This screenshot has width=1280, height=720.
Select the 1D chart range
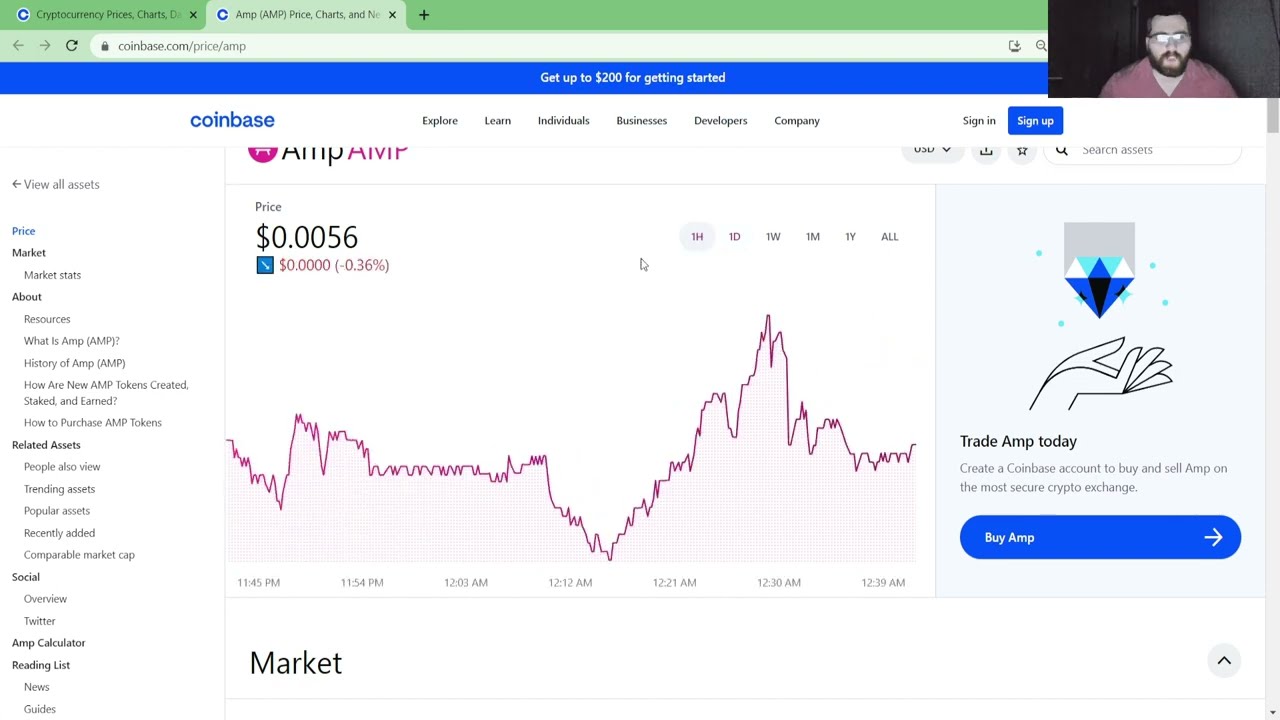point(734,237)
